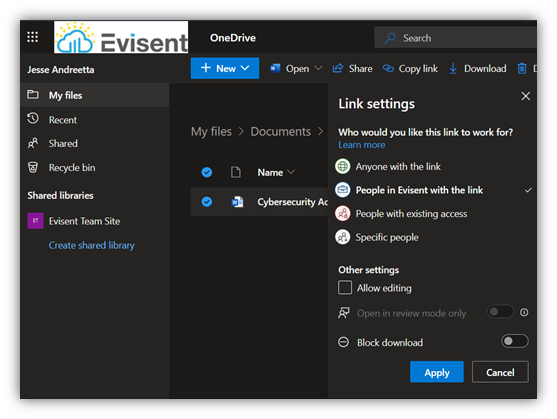This screenshot has width=557, height=419.
Task: Click the briefcase icon for Evisent people
Action: [x=343, y=190]
